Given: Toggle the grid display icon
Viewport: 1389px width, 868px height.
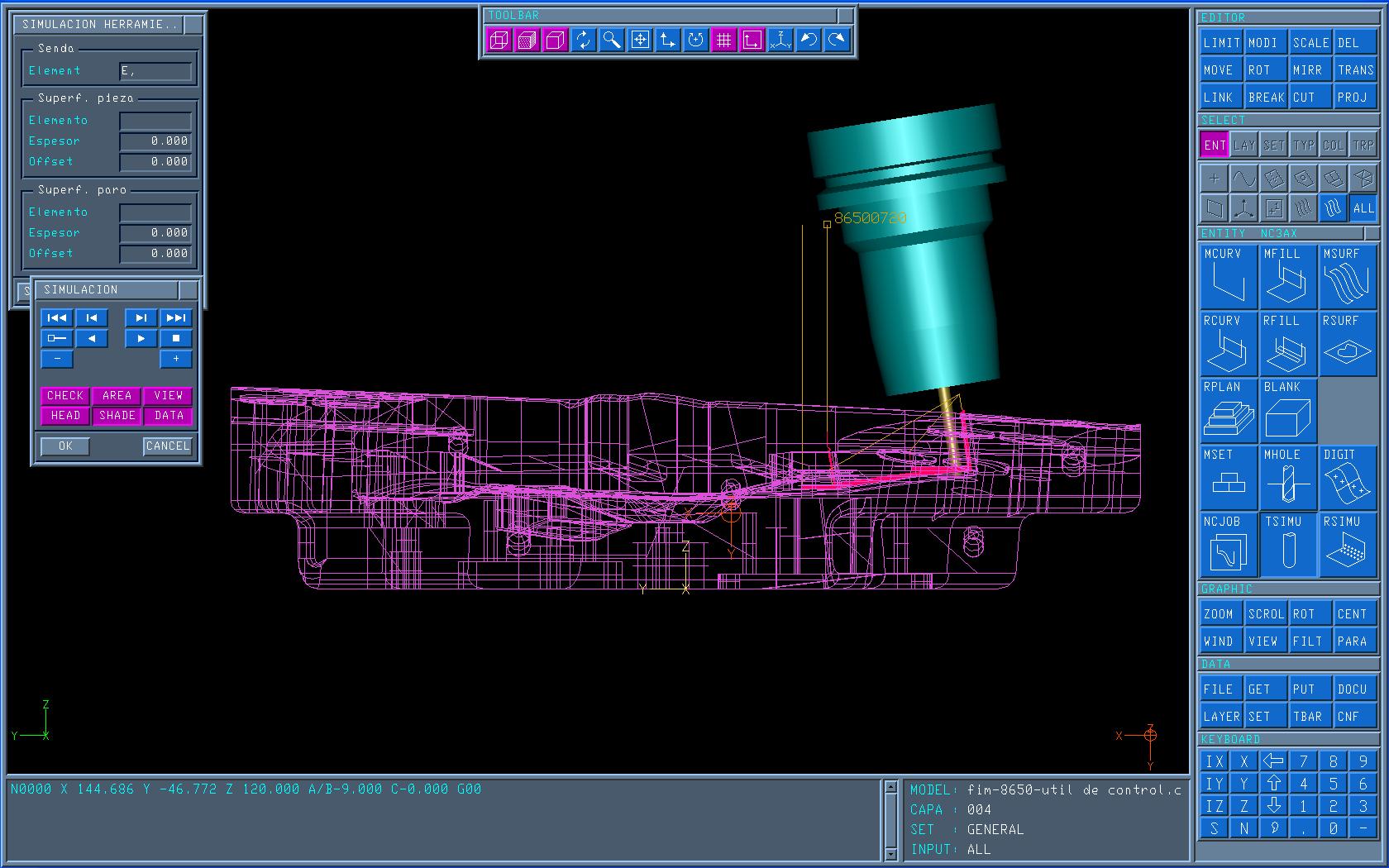Looking at the screenshot, I should pyautogui.click(x=724, y=40).
